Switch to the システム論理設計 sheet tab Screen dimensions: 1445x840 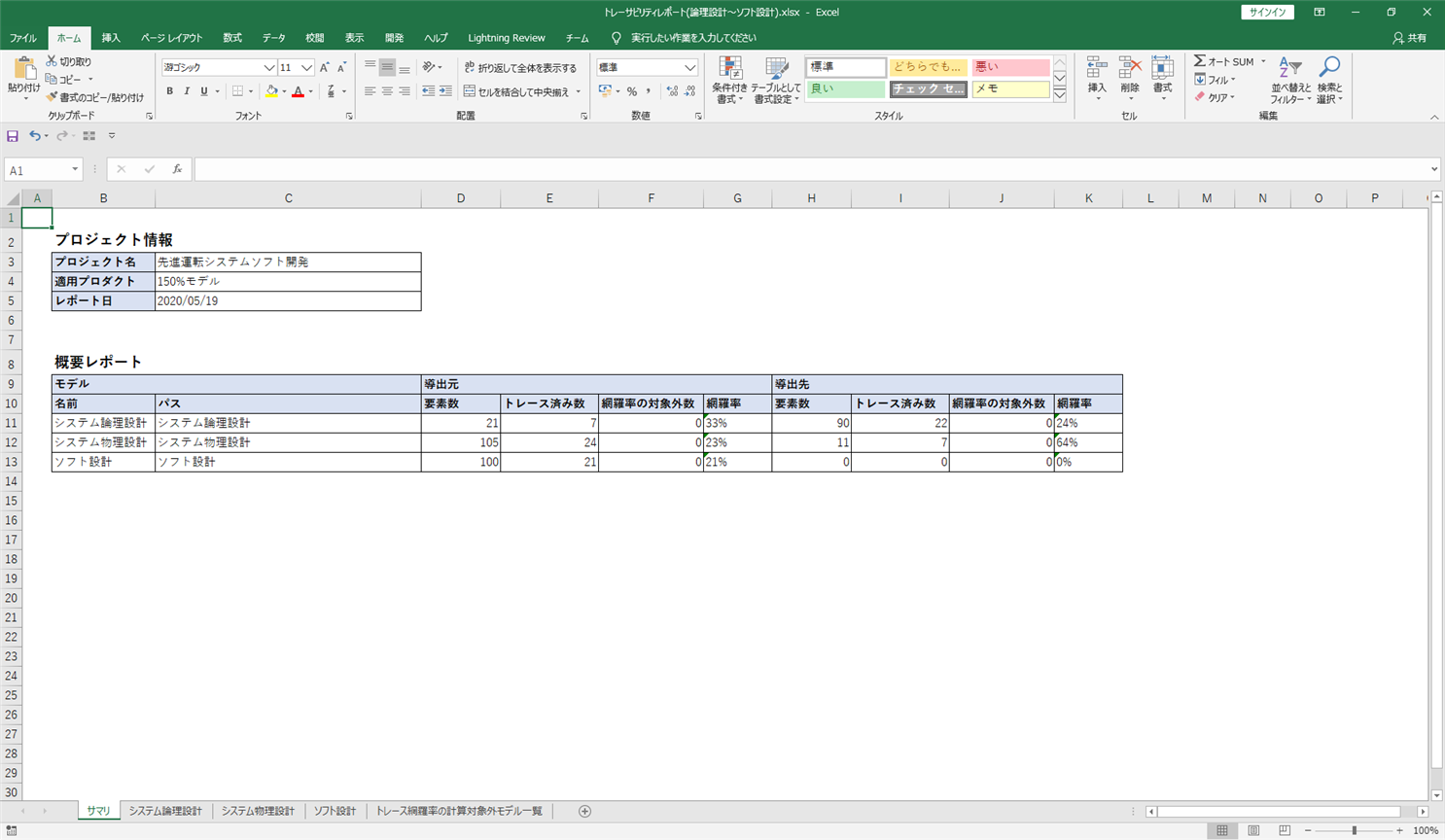(x=165, y=811)
